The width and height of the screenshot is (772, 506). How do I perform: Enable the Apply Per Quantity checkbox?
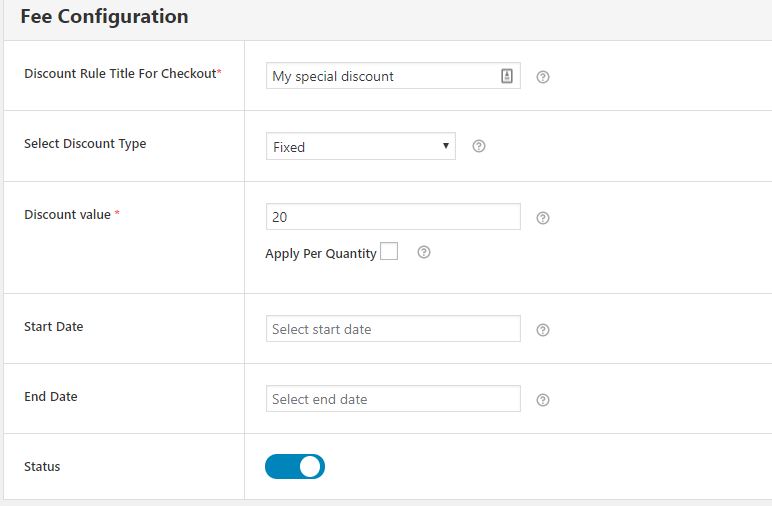tap(389, 251)
